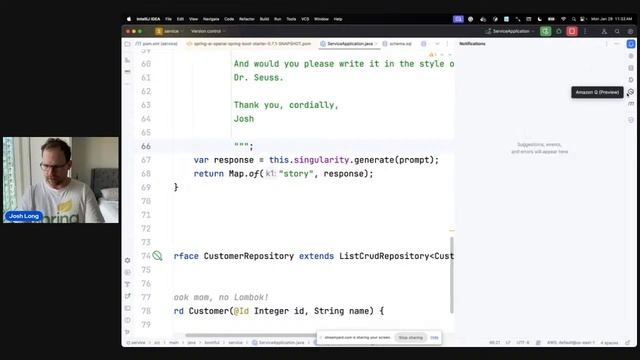This screenshot has height=360, width=640.
Task: Click the "story" string on line 68
Action: coord(296,173)
